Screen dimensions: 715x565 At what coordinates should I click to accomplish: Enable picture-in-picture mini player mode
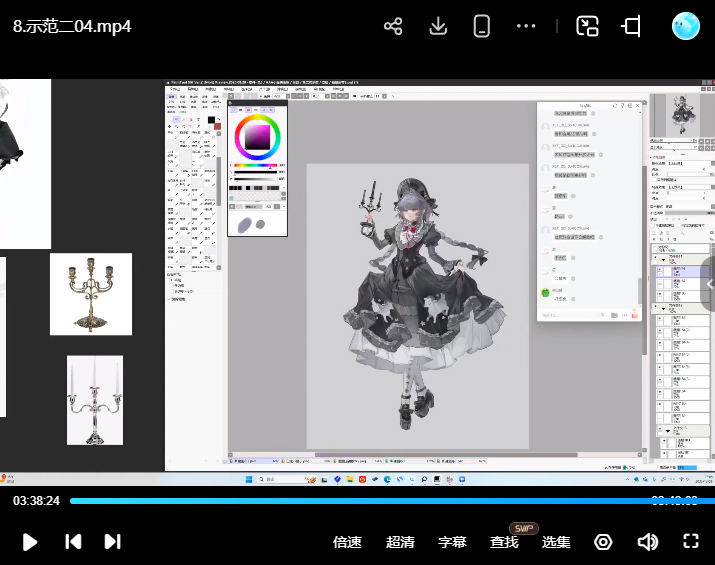[587, 27]
